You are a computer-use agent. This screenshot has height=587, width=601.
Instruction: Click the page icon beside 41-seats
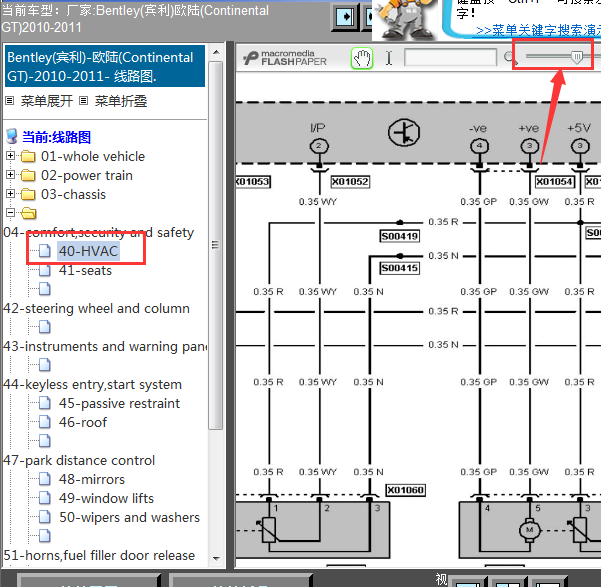(45, 270)
